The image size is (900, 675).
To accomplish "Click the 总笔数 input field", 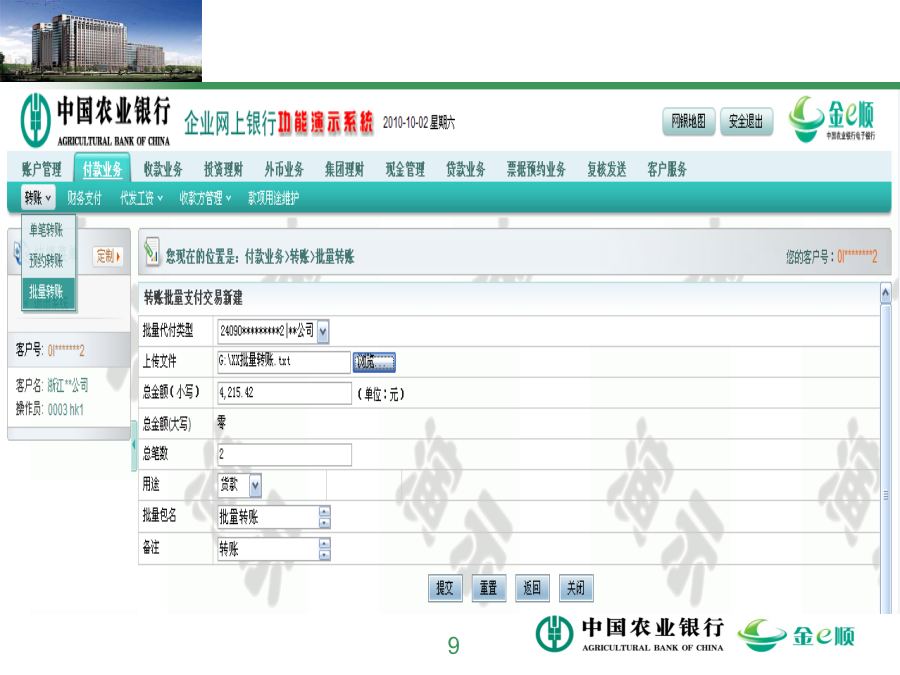I will 284,455.
